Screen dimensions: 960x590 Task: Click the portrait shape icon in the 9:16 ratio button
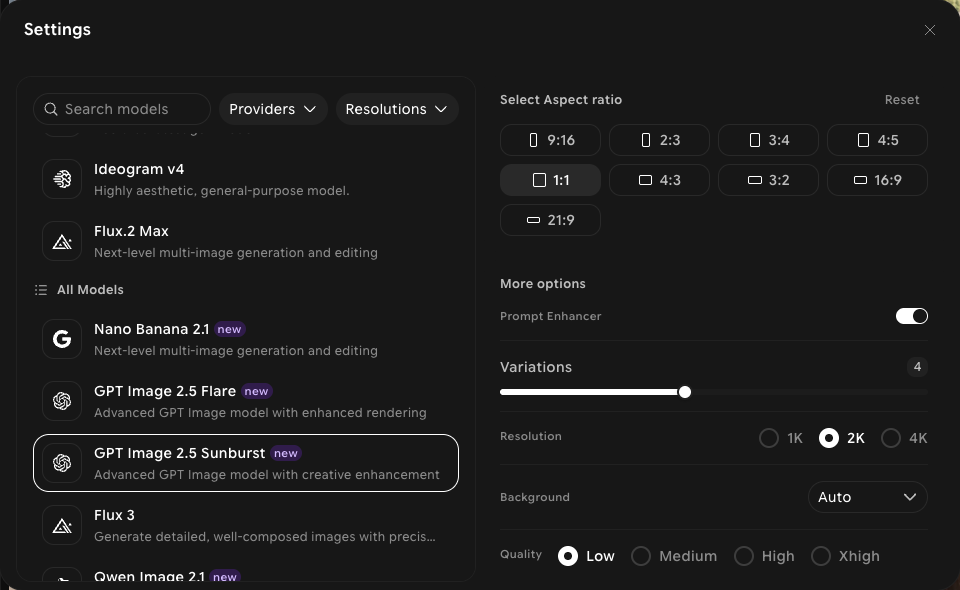533,140
